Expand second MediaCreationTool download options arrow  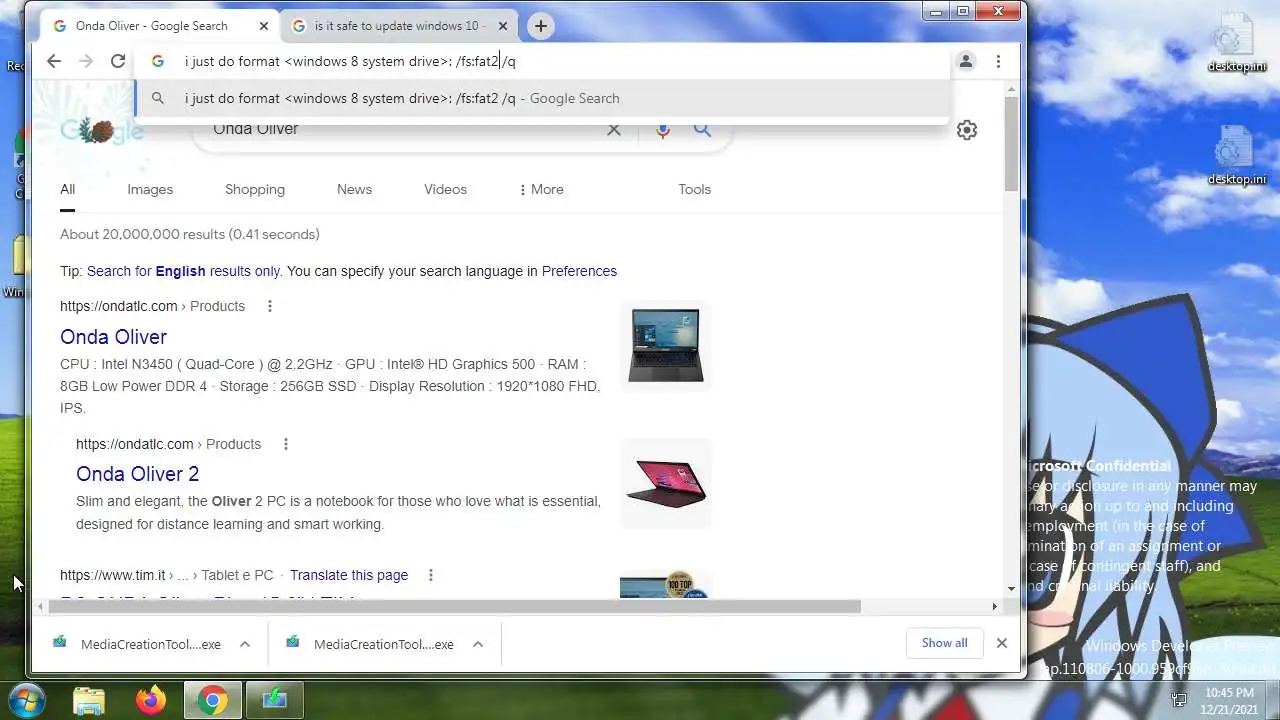(477, 644)
